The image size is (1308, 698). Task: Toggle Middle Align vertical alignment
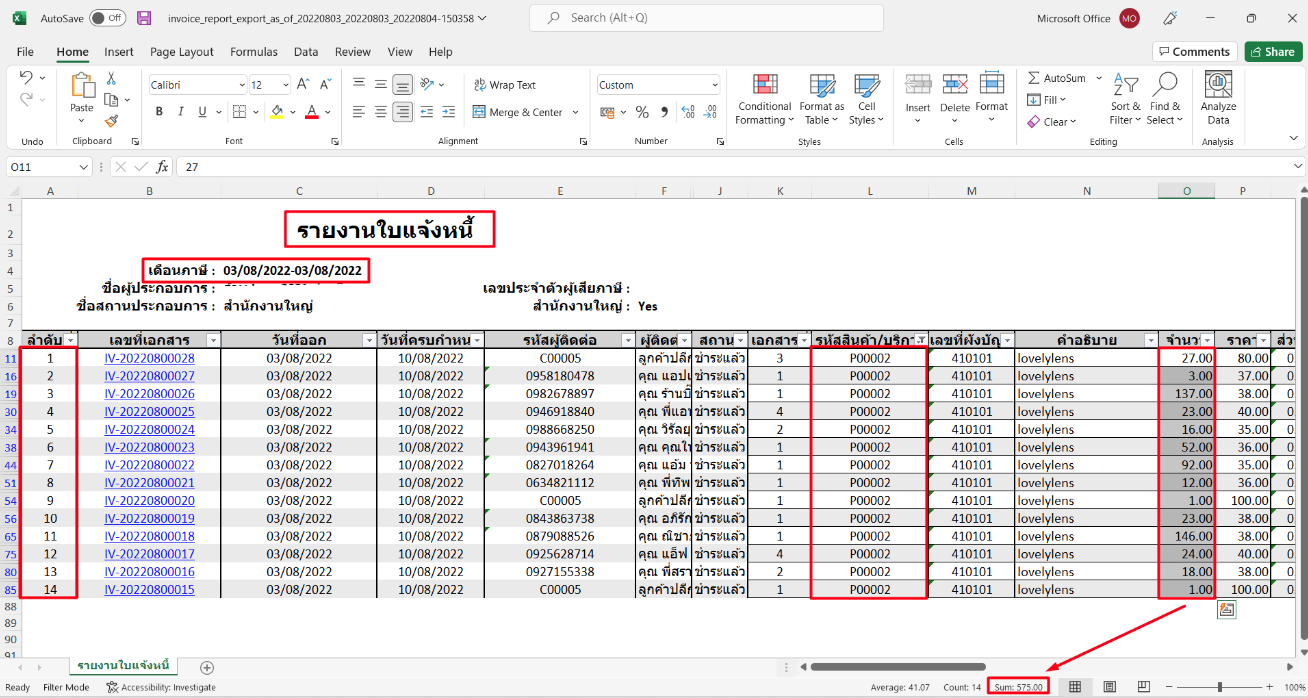pyautogui.click(x=379, y=84)
